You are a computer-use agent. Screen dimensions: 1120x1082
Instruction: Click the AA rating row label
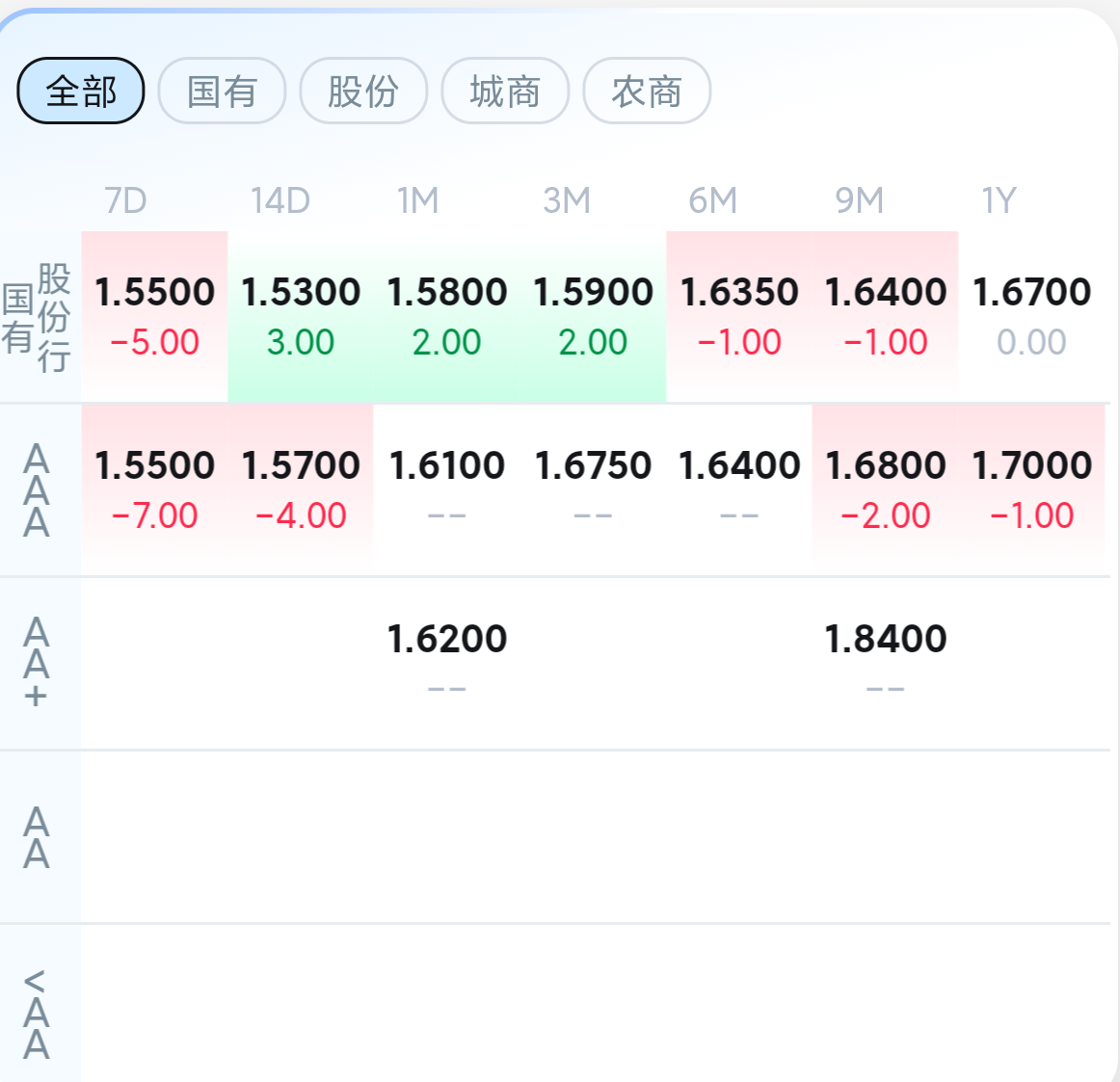(x=37, y=837)
